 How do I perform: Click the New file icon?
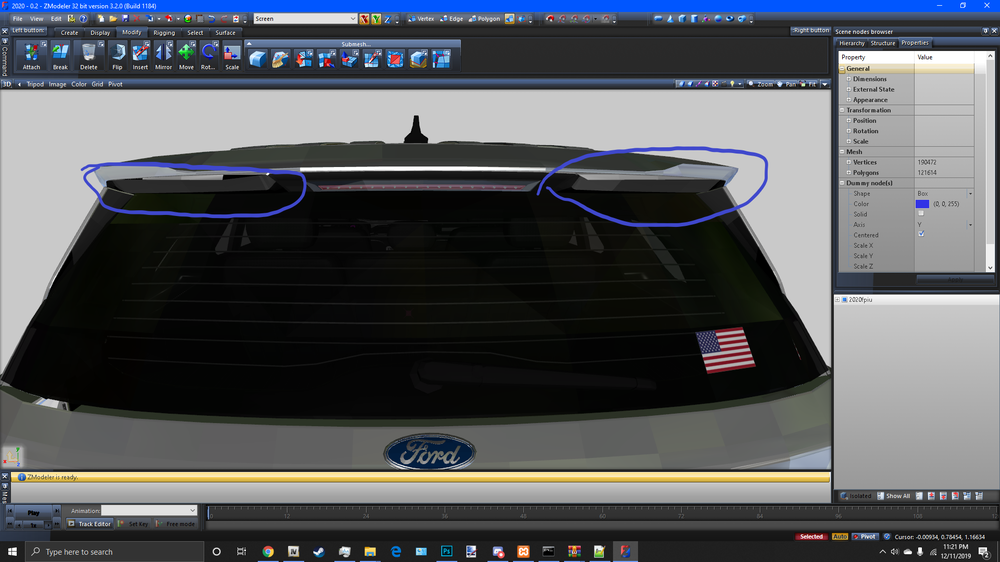pyautogui.click(x=101, y=19)
